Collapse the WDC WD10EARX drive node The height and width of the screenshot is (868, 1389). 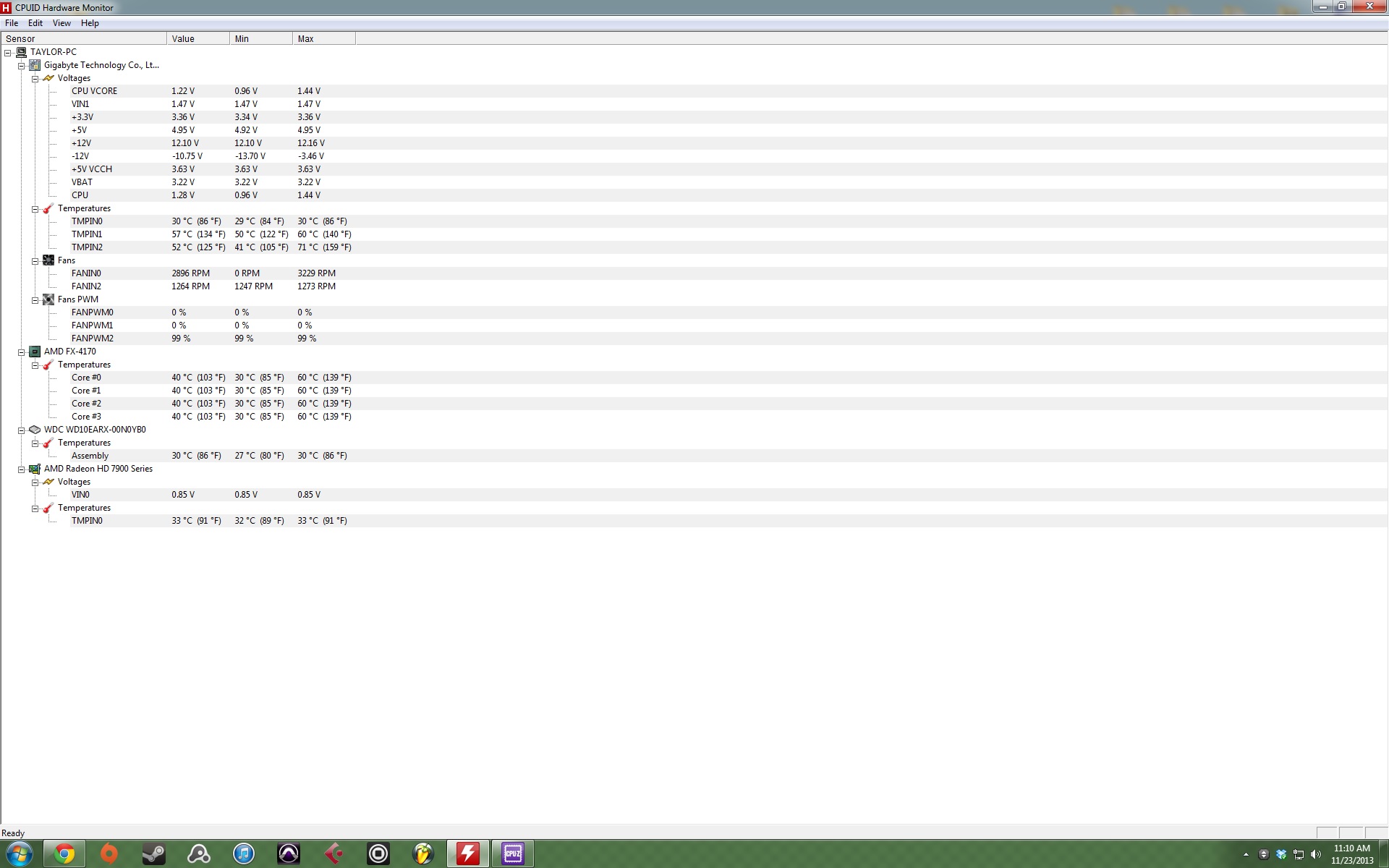point(22,430)
